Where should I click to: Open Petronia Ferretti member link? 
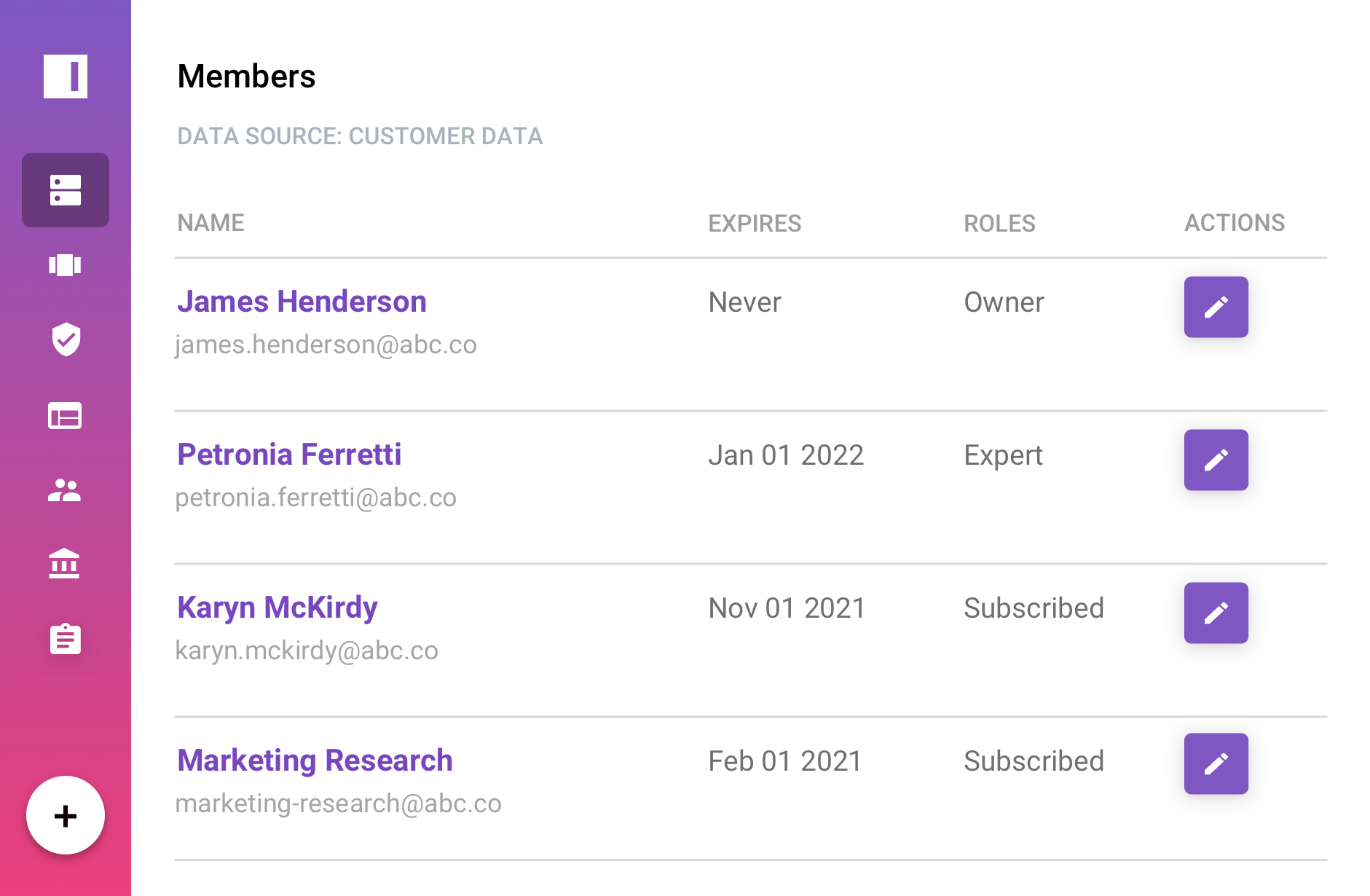[289, 455]
